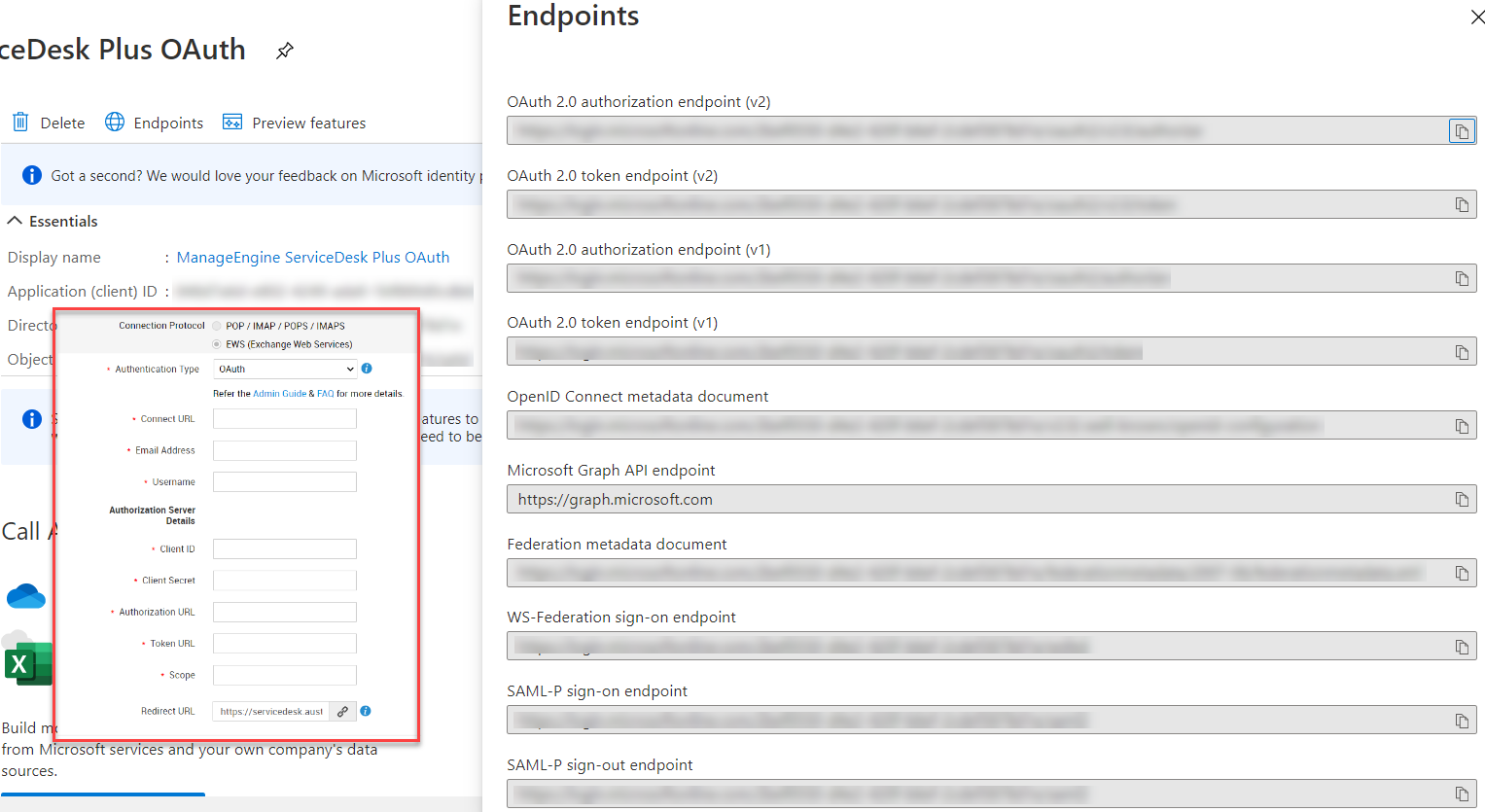Click info icon beside Authentication Type
The height and width of the screenshot is (812, 1485).
[367, 369]
